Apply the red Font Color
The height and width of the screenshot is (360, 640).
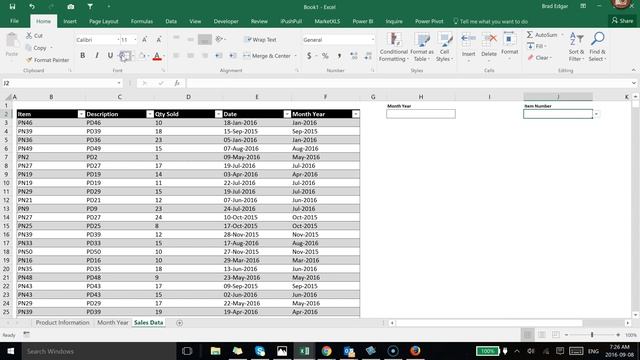click(157, 56)
